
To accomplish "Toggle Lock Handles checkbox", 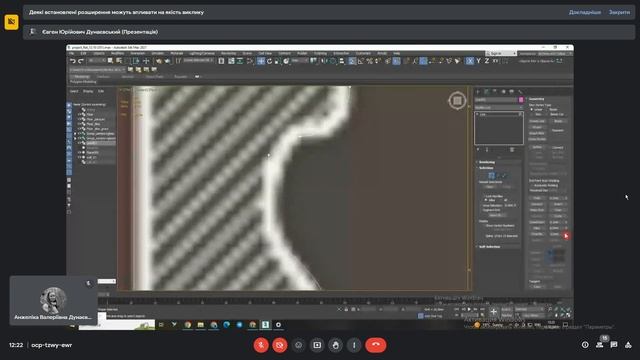I will click(x=484, y=196).
